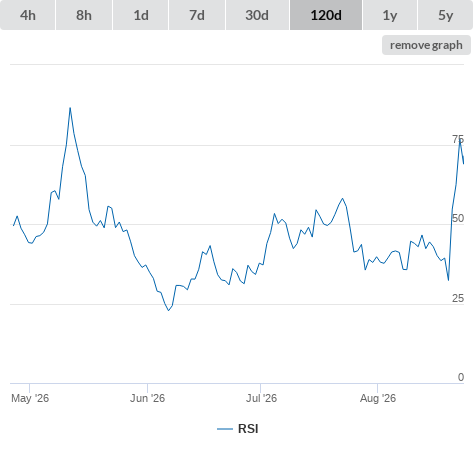Switch to the 8h time range

84,15
